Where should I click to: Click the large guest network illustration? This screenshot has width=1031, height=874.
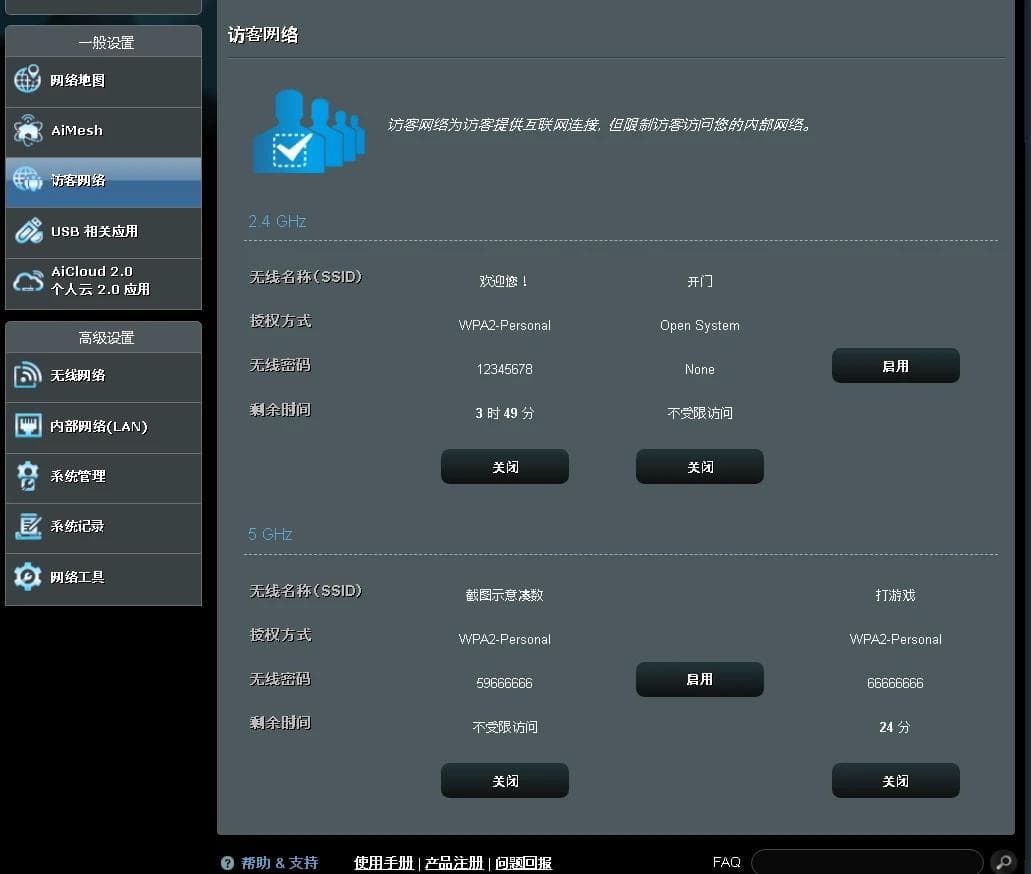coord(308,132)
